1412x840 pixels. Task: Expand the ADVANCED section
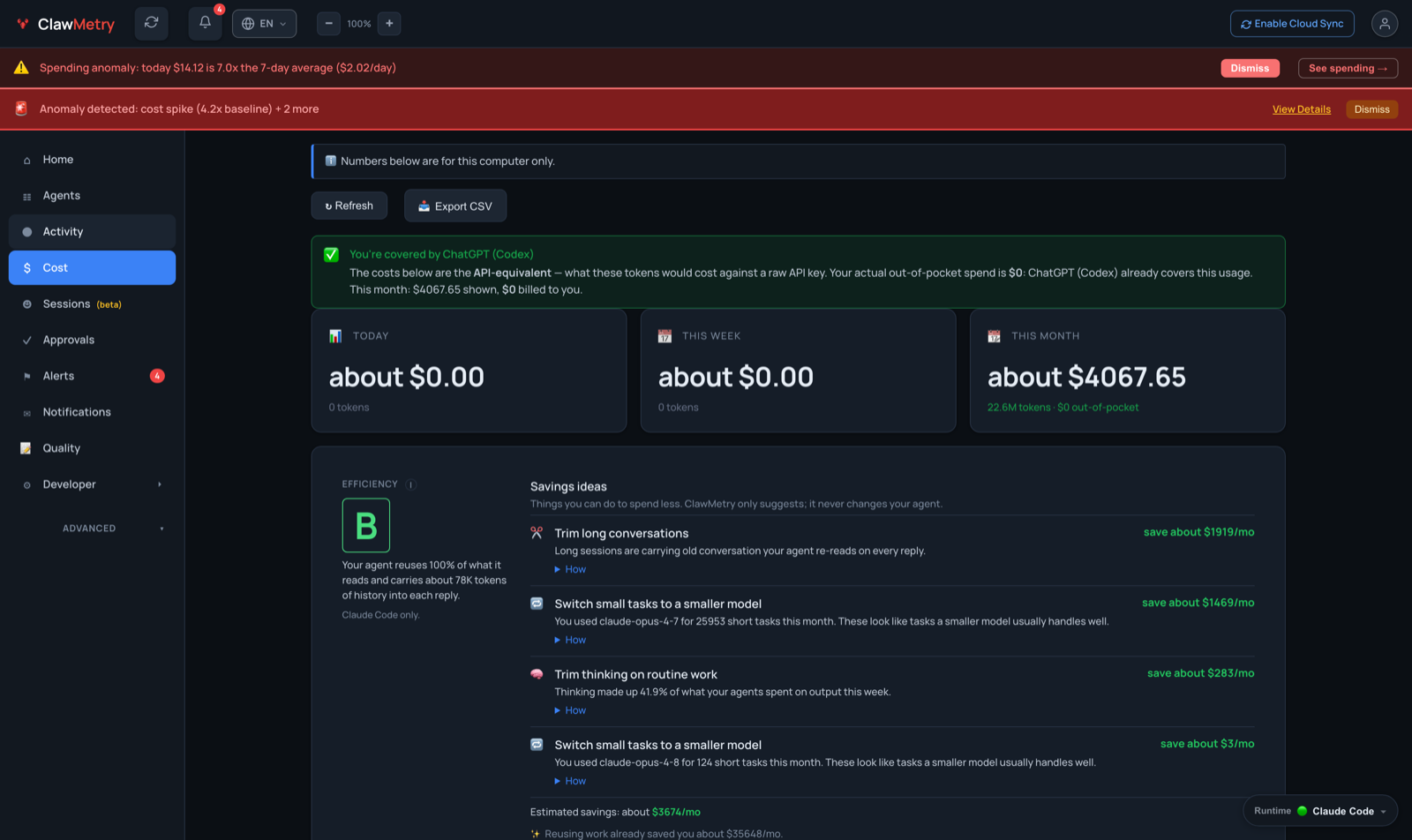click(x=113, y=529)
